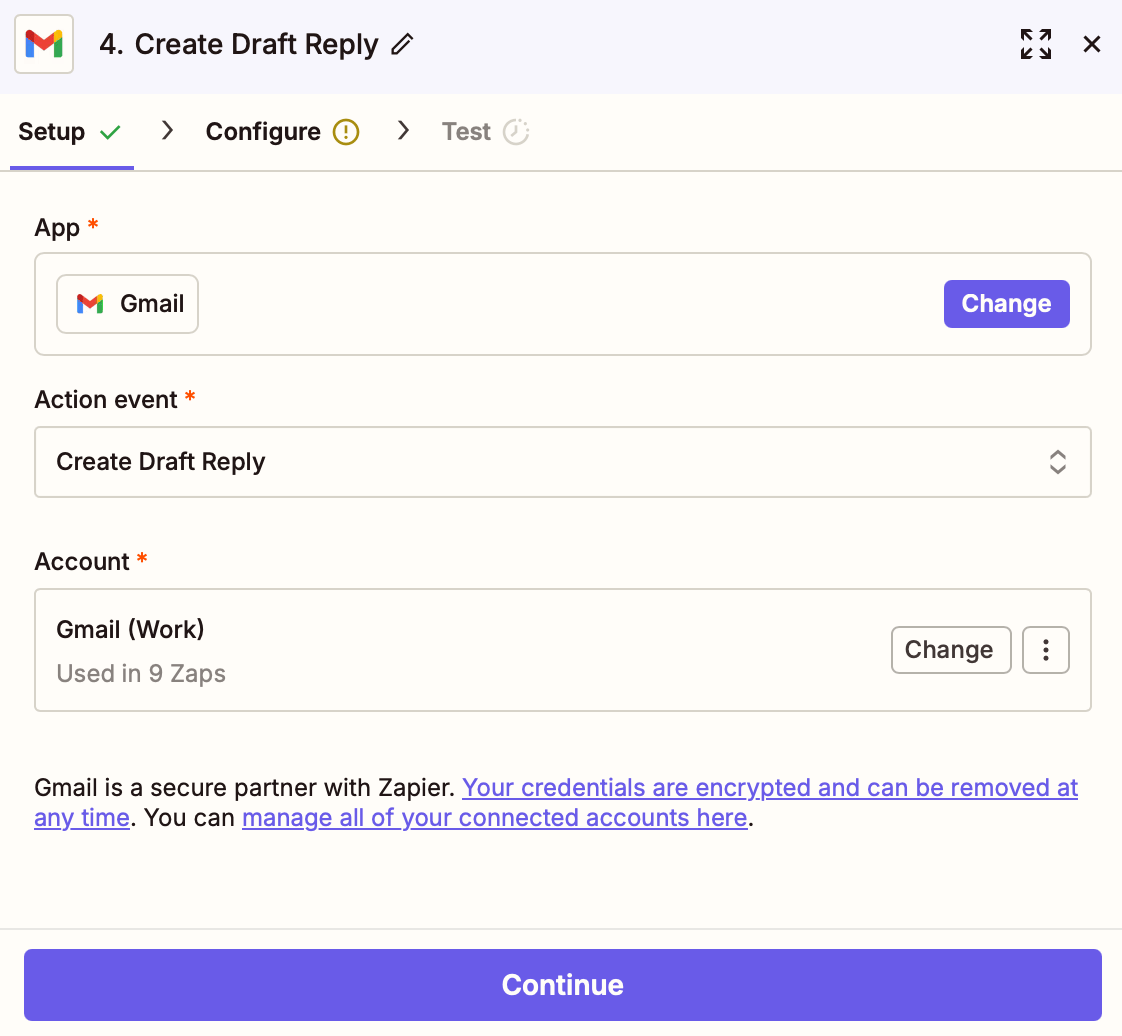Go to the Test tab
This screenshot has height=1036, width=1122.
coord(485,132)
